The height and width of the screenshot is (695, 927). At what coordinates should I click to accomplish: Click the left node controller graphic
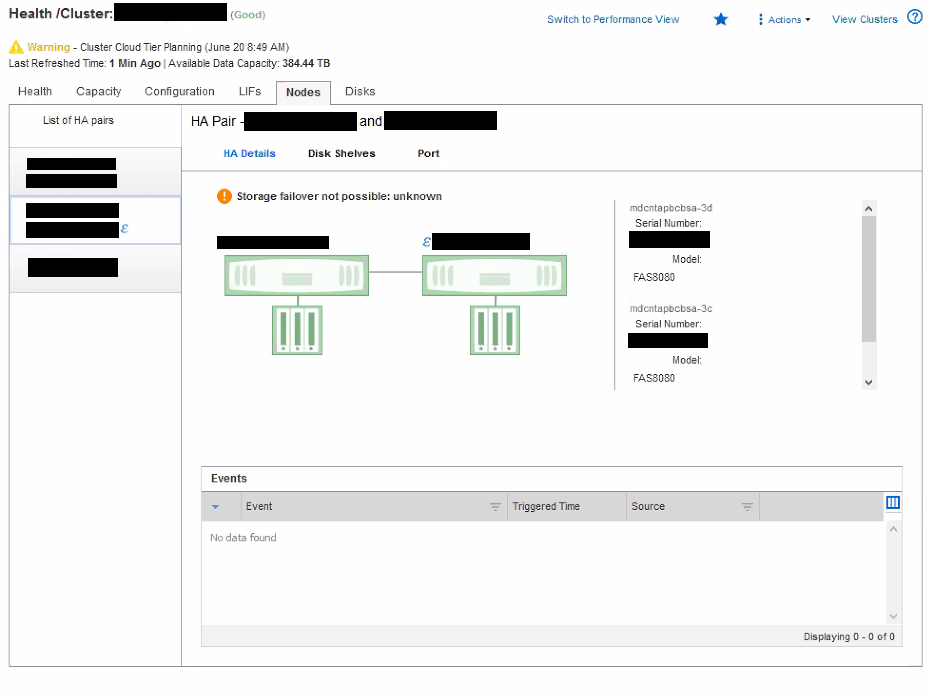pyautogui.click(x=296, y=275)
